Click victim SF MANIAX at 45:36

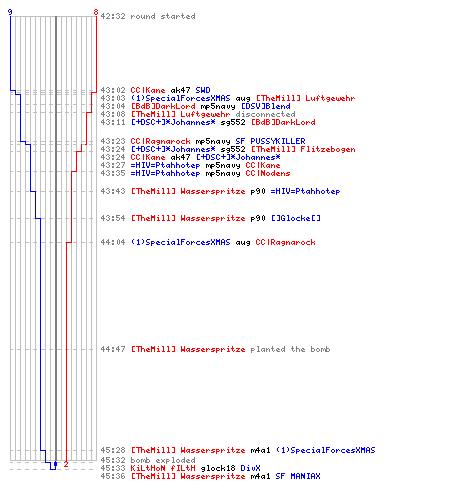298,476
